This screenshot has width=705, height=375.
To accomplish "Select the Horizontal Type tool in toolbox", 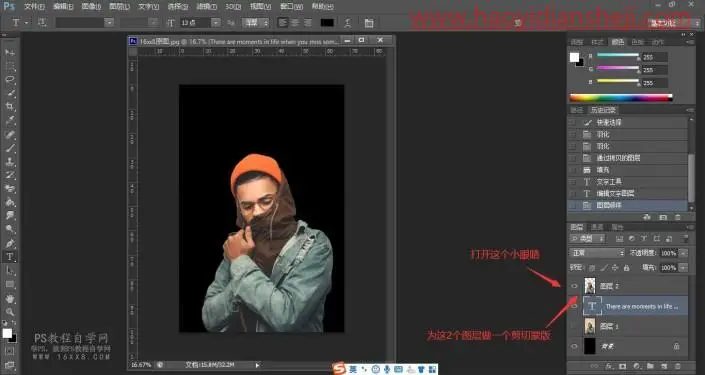I will tap(10, 257).
